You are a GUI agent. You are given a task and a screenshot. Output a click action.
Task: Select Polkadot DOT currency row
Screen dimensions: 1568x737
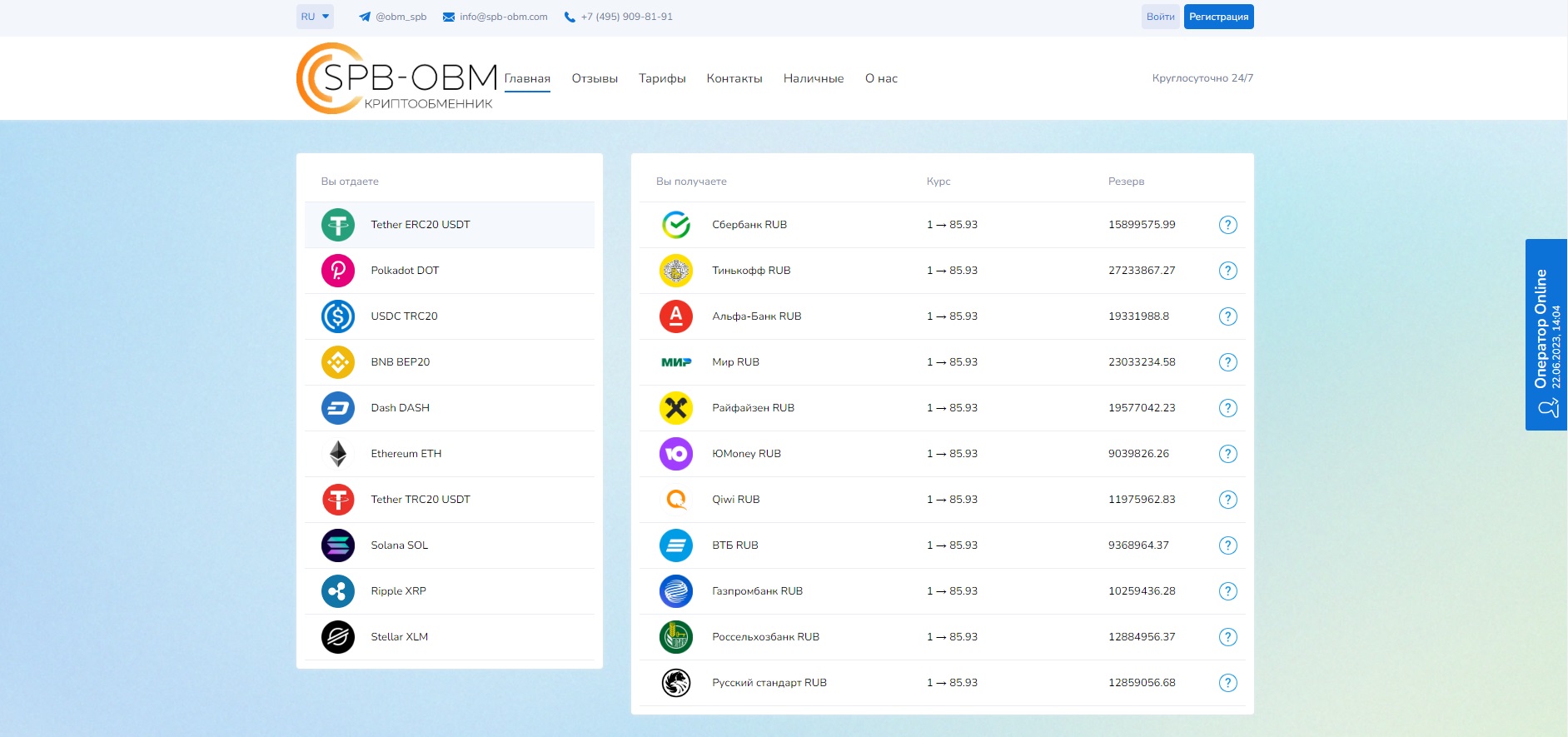pos(450,271)
